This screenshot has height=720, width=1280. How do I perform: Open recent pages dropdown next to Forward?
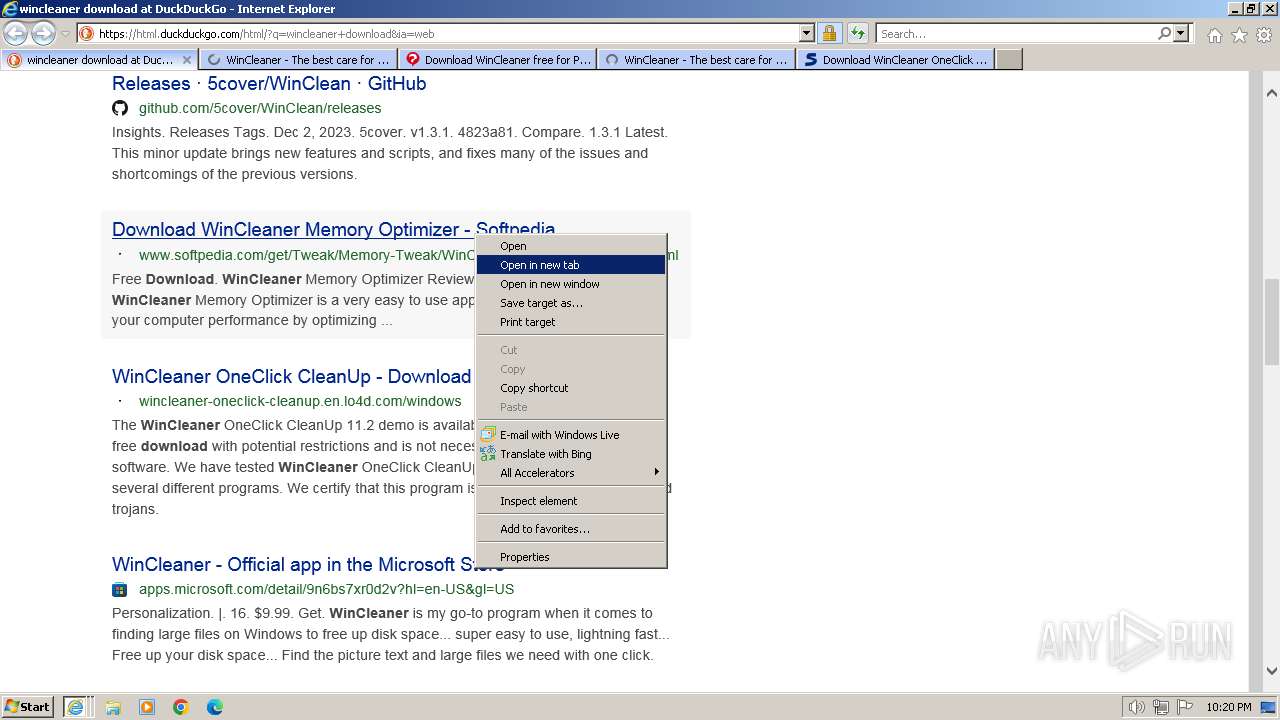(x=65, y=34)
